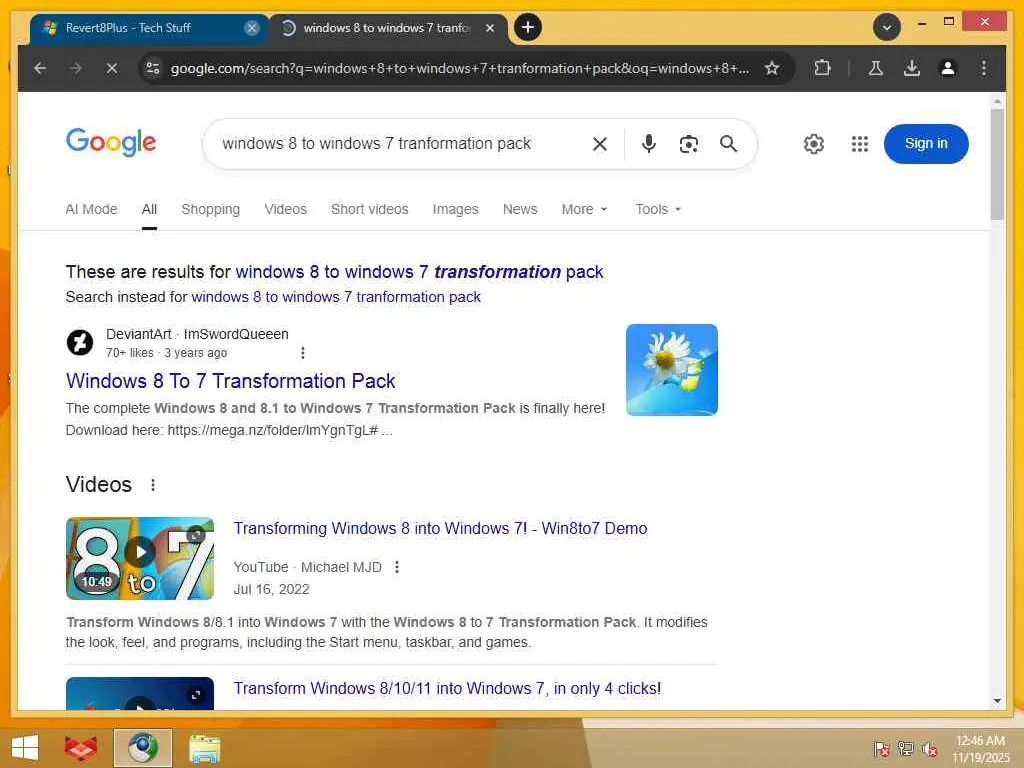The image size is (1024, 768).
Task: Open the Michael MJD video options menu
Action: pos(396,567)
